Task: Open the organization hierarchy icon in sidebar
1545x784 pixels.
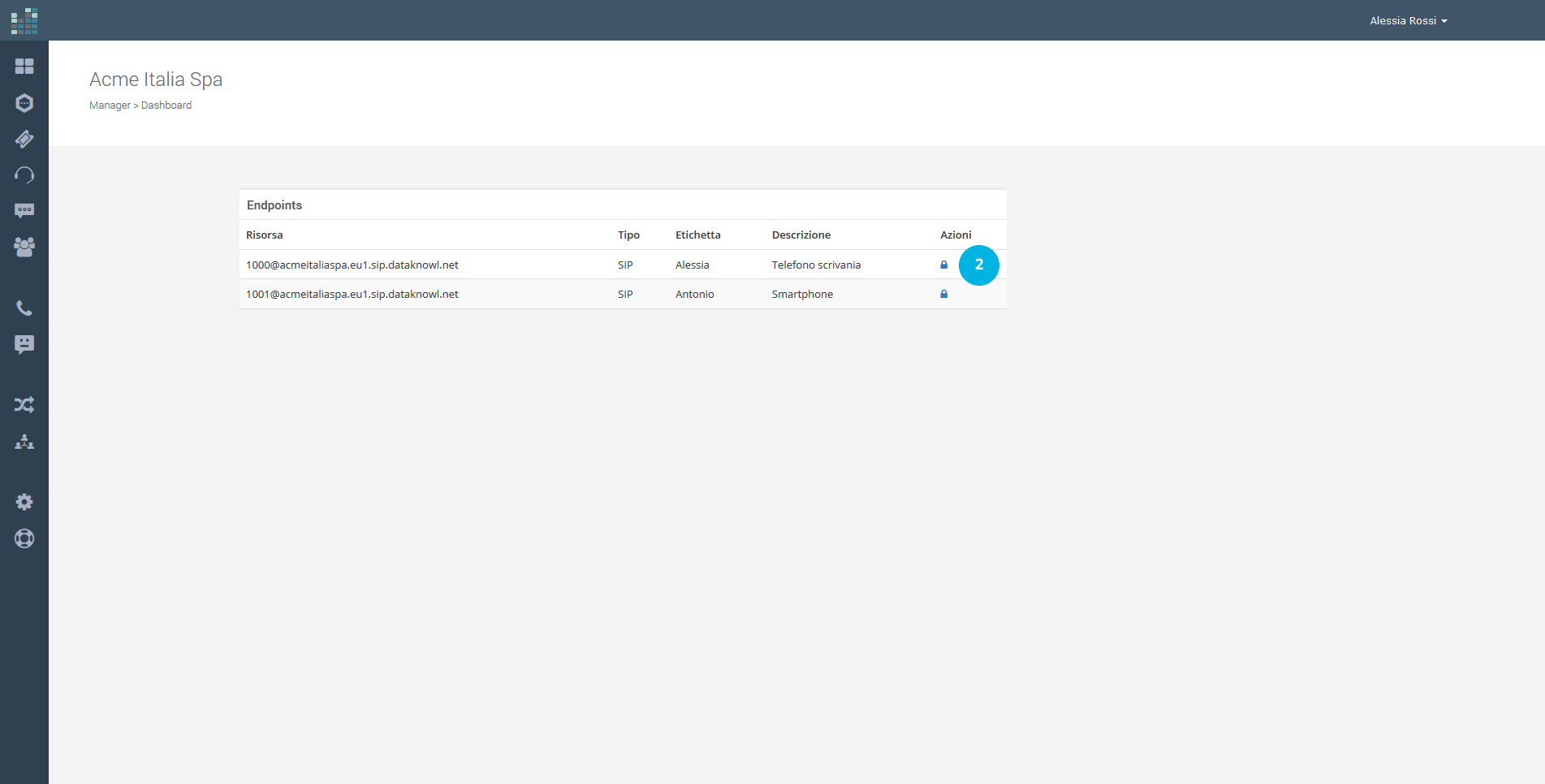Action: coord(24,442)
